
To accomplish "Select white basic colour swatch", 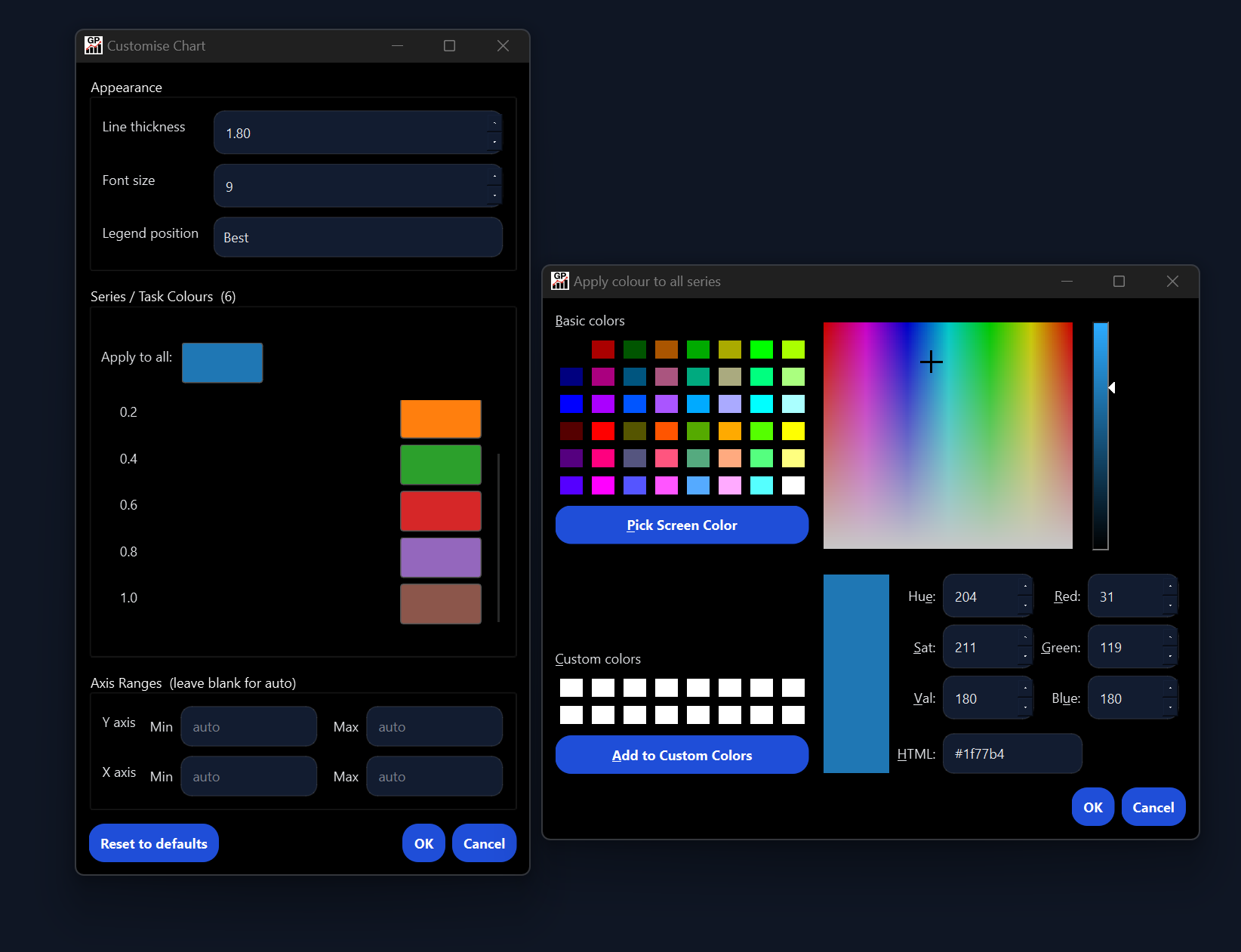I will 793,485.
